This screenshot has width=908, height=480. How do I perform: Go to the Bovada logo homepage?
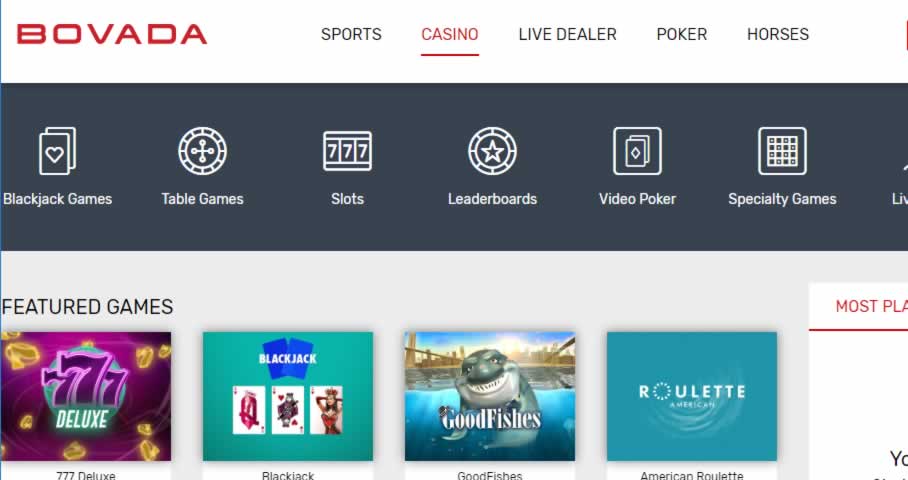point(112,34)
